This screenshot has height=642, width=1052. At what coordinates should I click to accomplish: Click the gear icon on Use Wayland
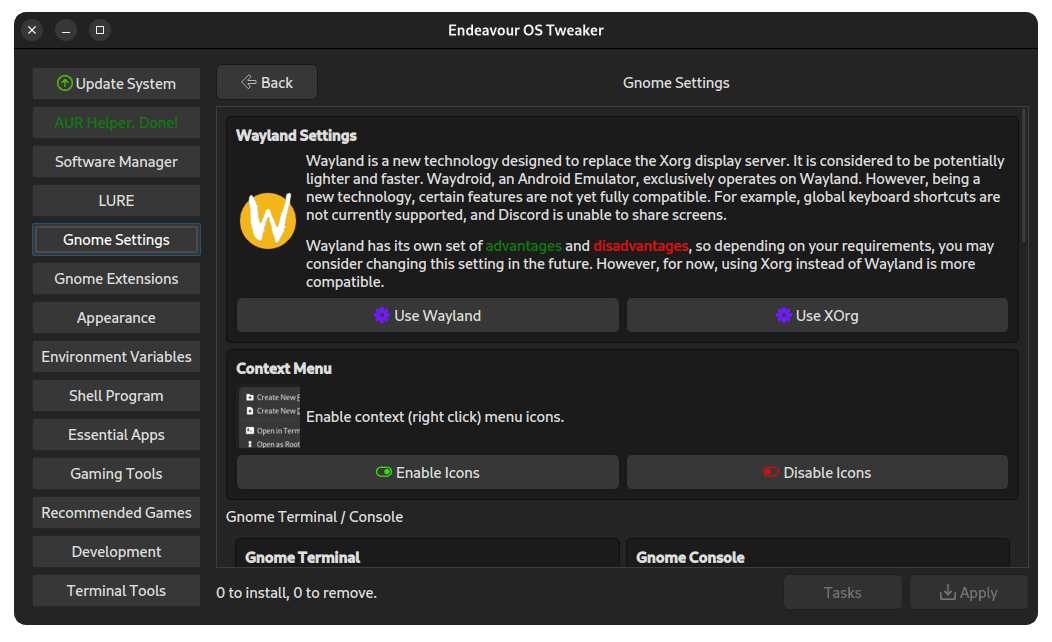[x=382, y=315]
